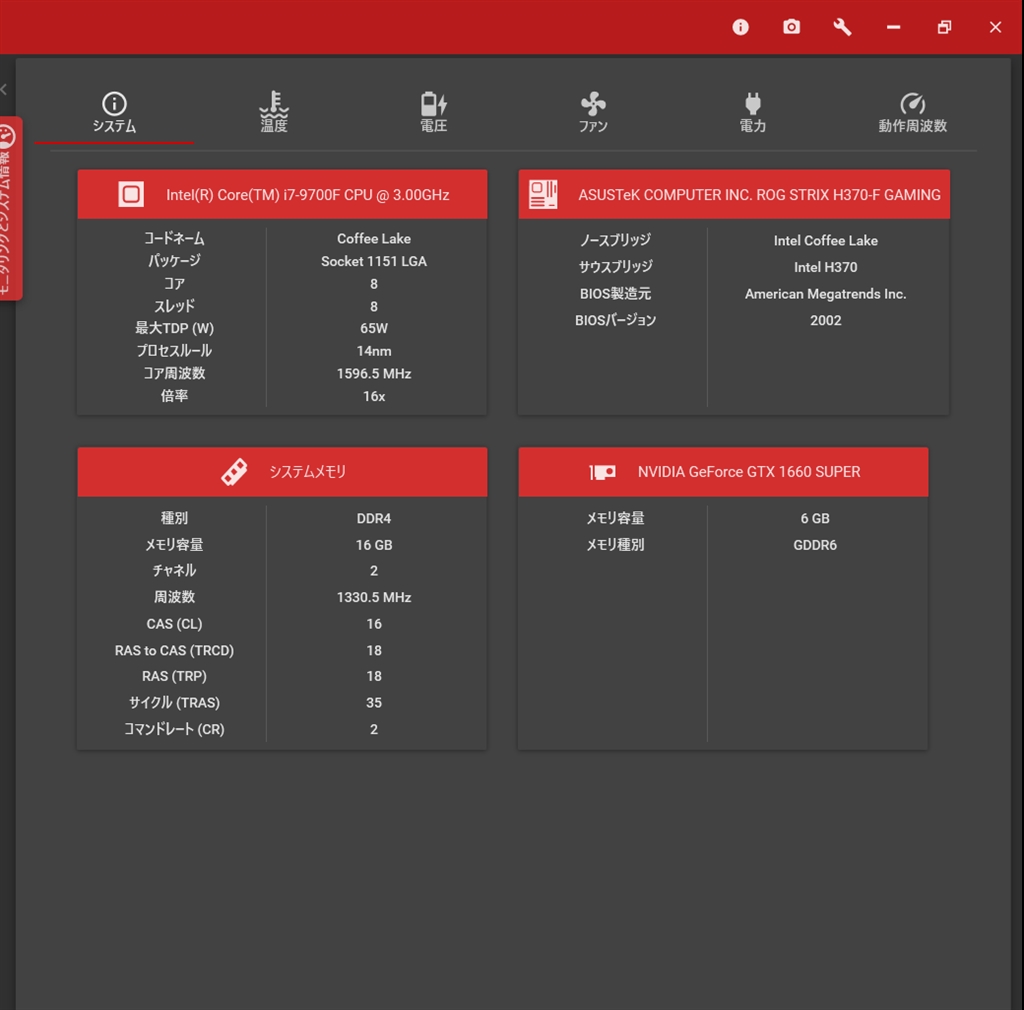1024x1010 pixels.
Task: Click the Intel H370 southbridge value
Action: tap(825, 267)
